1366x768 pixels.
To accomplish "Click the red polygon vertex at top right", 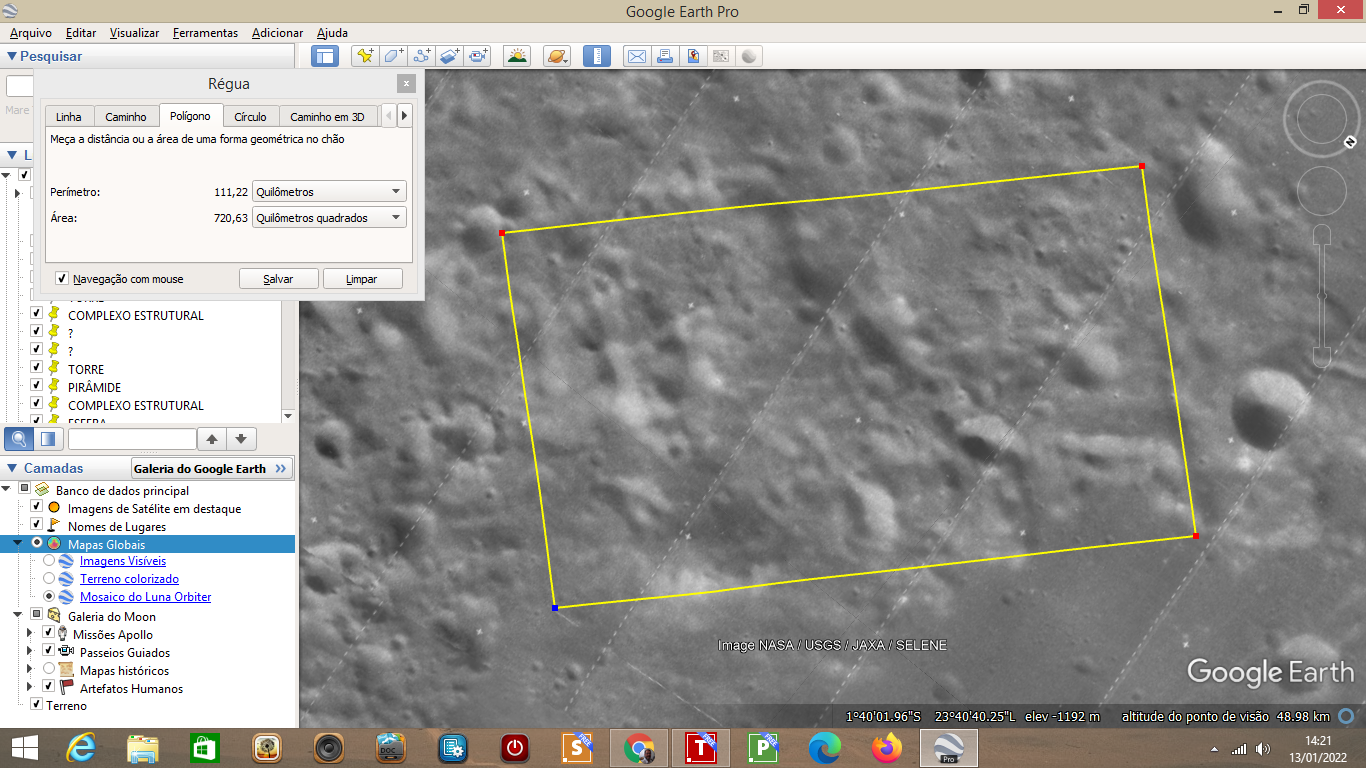I will pos(1141,166).
